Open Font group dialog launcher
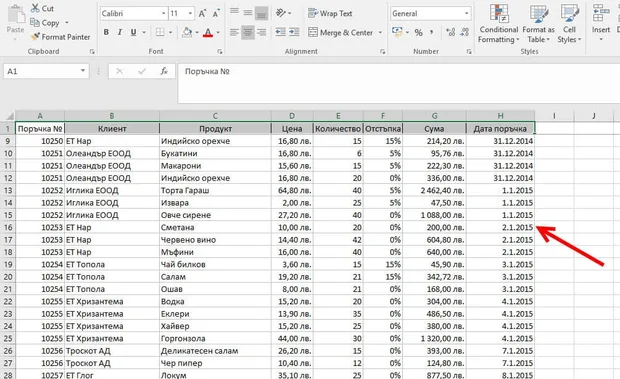Image resolution: width=620 pixels, height=379 pixels. click(x=219, y=51)
